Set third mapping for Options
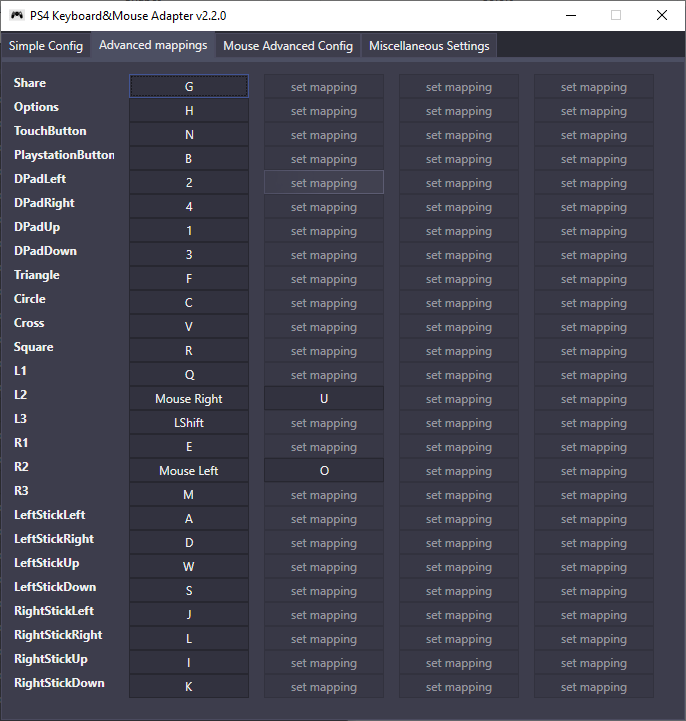The height and width of the screenshot is (721, 686). tap(459, 110)
